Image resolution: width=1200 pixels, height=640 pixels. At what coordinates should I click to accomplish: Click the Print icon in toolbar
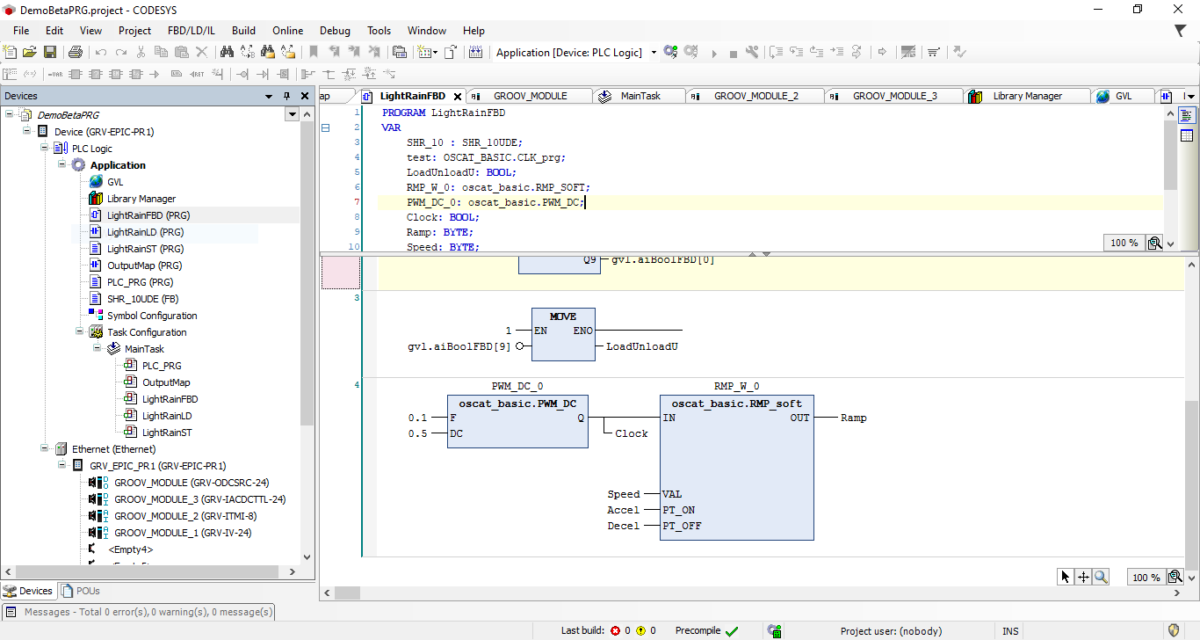pyautogui.click(x=75, y=52)
